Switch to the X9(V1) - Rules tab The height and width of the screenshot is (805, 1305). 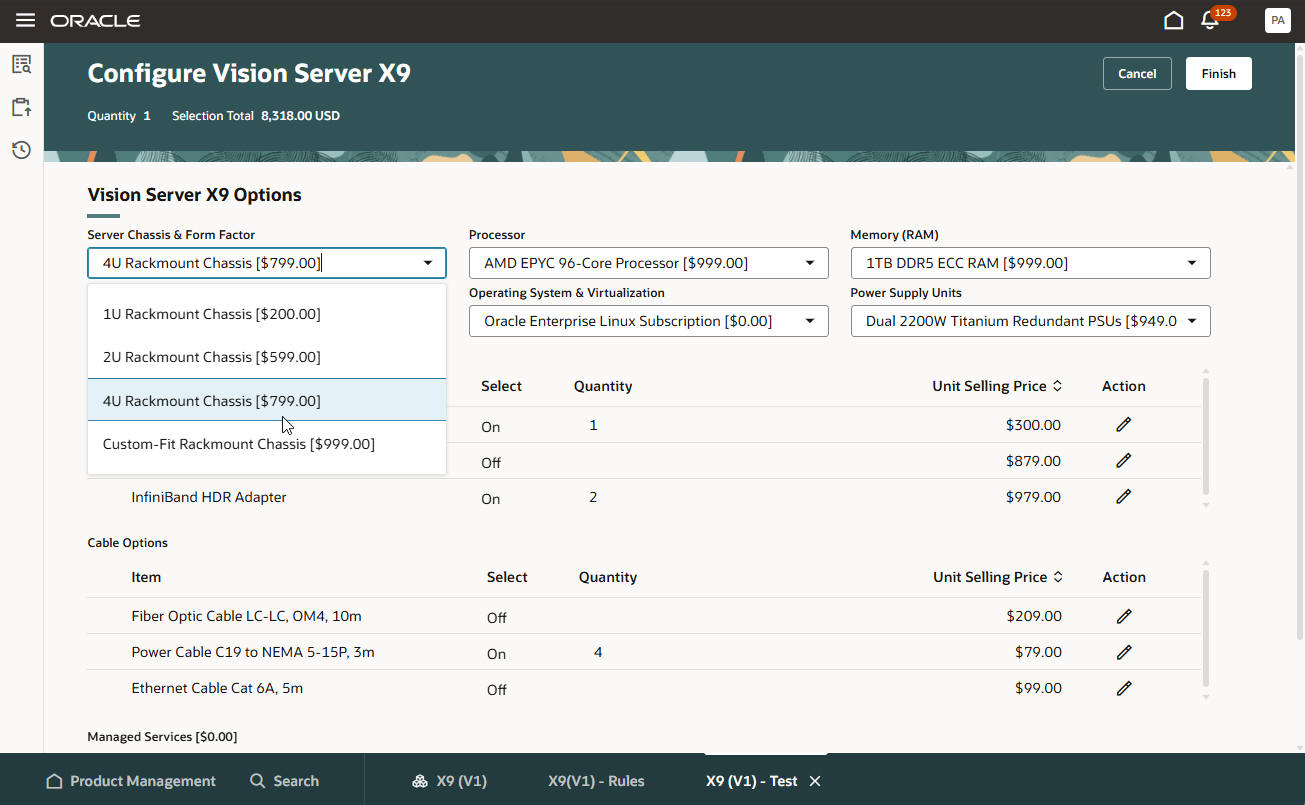pos(595,781)
